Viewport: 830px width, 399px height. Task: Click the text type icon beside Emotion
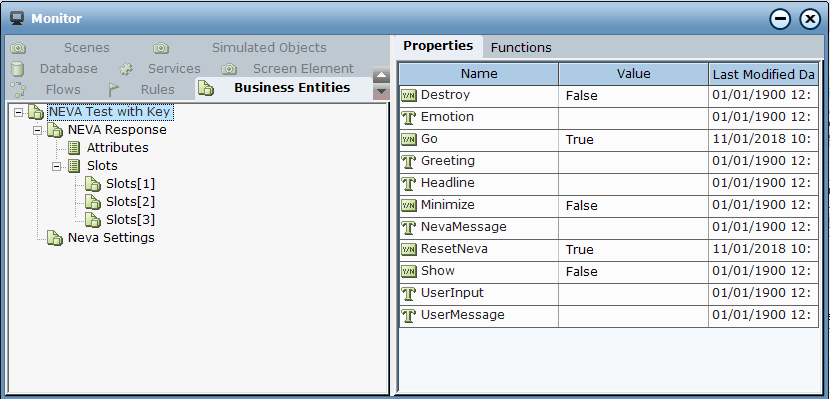pyautogui.click(x=409, y=117)
